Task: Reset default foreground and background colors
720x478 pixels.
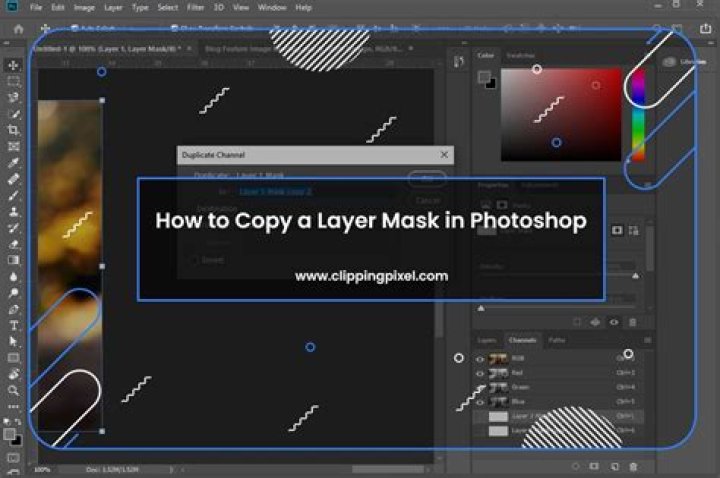Action: coord(6,421)
